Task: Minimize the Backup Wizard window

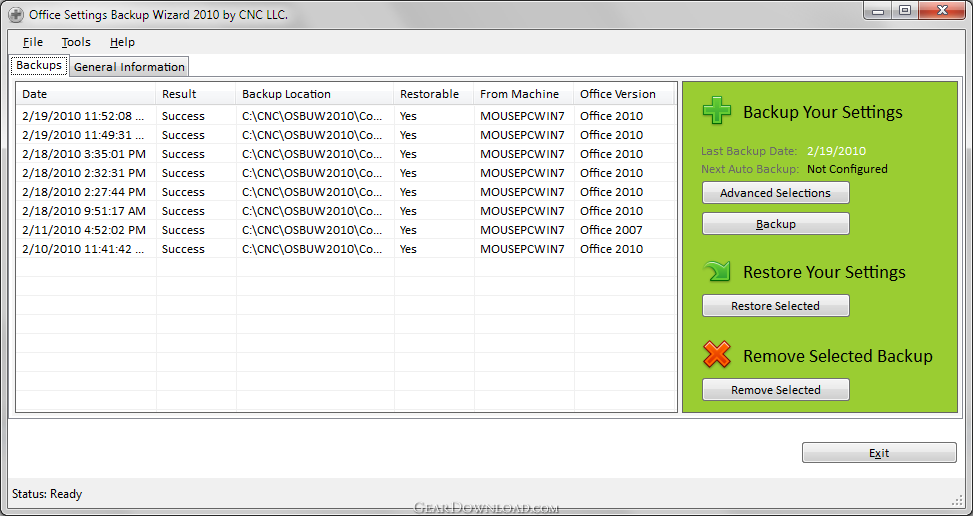Action: coord(878,11)
